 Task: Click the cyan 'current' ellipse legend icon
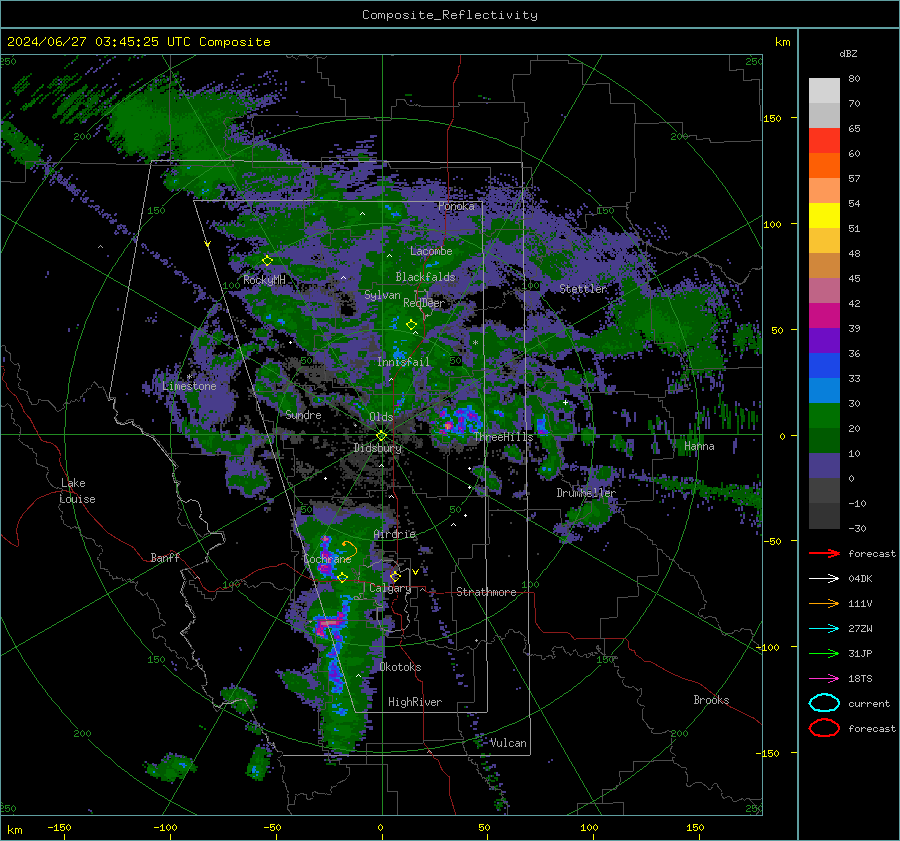[824, 703]
